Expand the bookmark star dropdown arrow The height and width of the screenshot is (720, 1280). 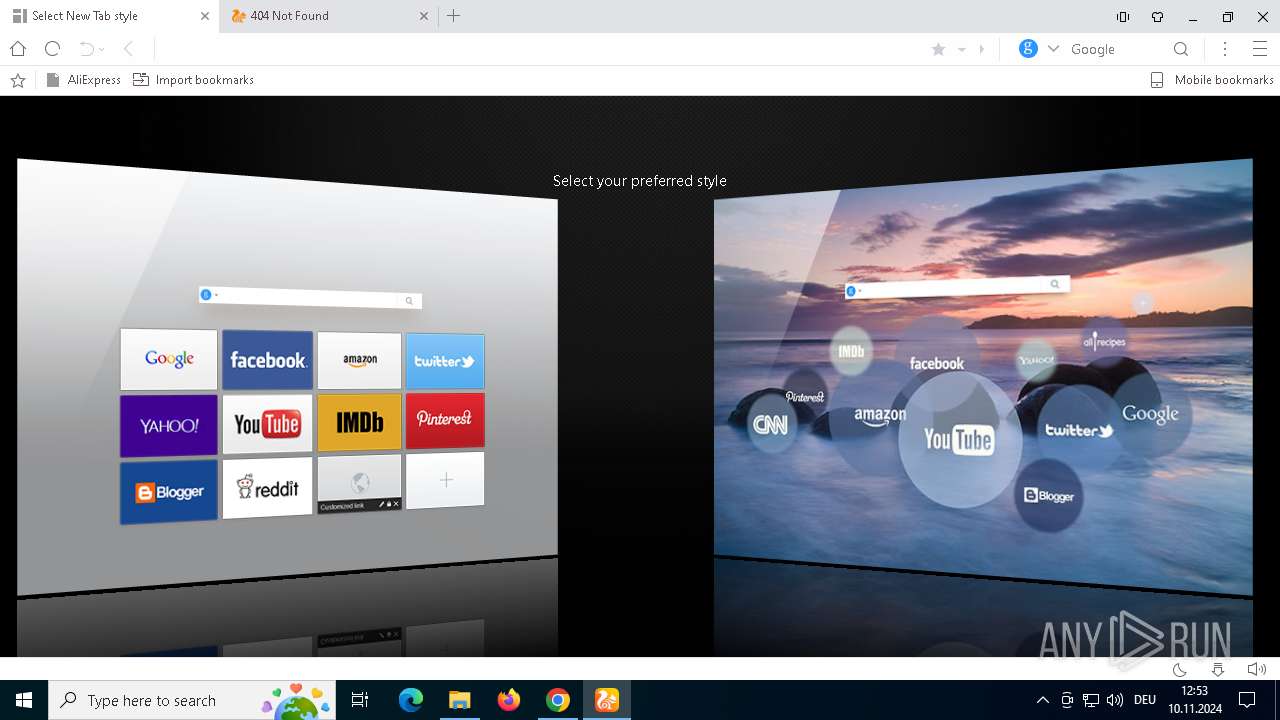tap(961, 49)
